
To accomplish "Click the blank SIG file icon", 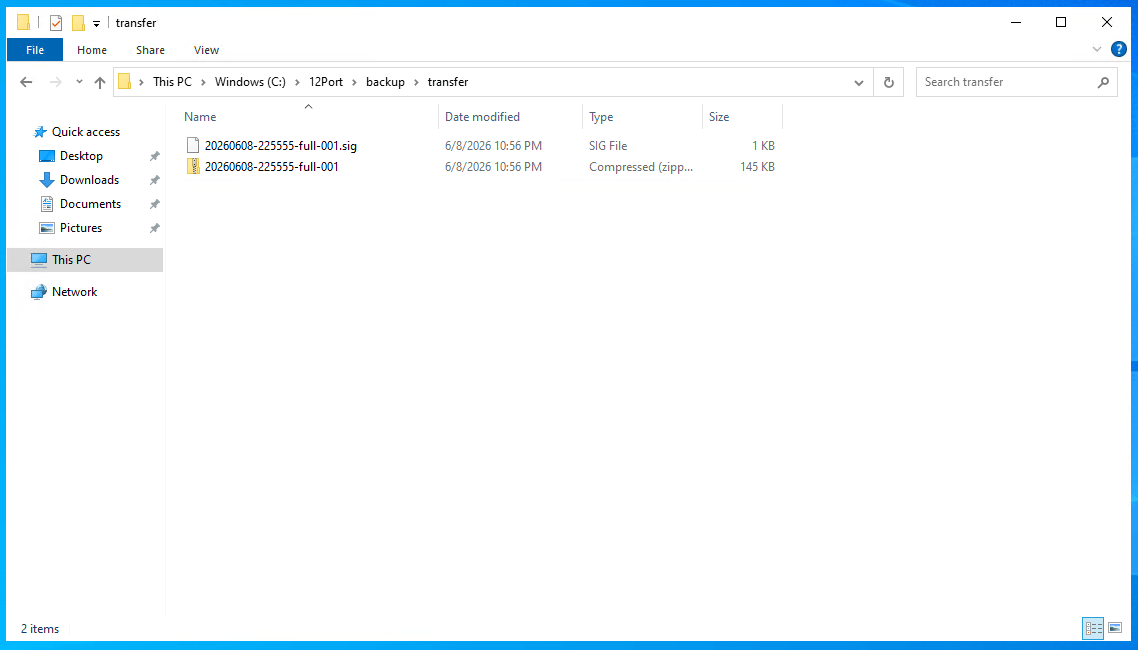I will (192, 145).
